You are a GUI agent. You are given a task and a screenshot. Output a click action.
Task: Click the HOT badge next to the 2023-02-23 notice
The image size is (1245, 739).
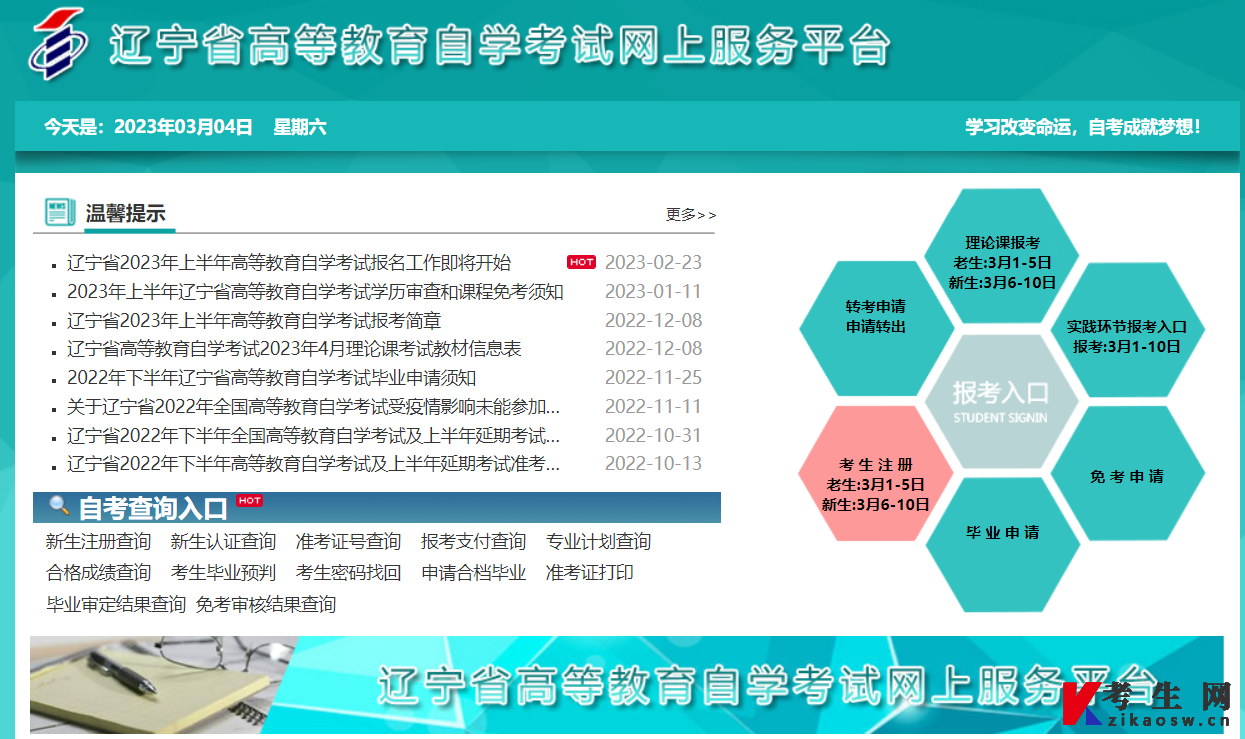tap(581, 262)
